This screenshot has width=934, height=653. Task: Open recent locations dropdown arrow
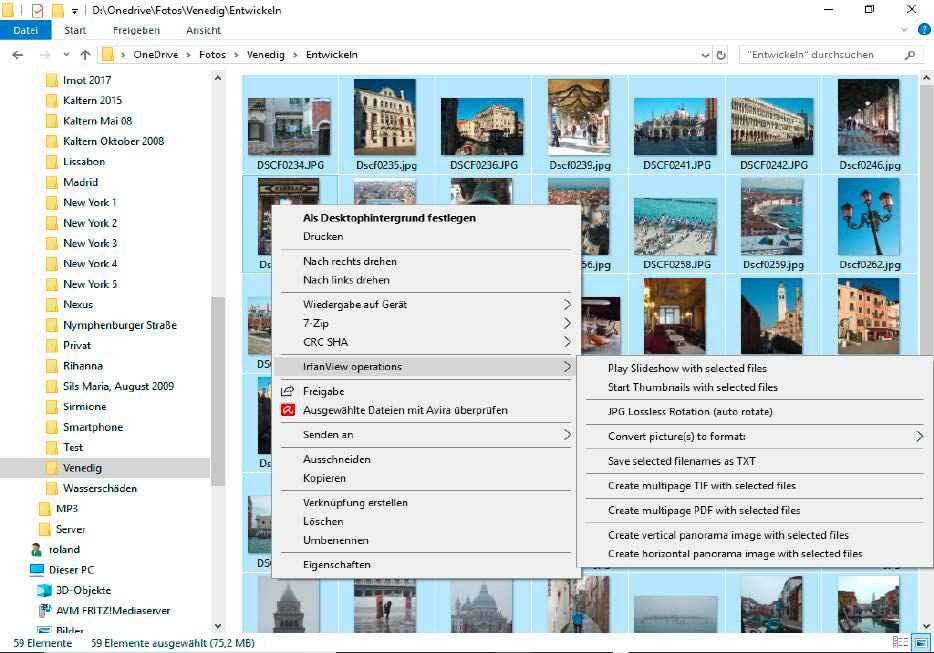[x=66, y=55]
